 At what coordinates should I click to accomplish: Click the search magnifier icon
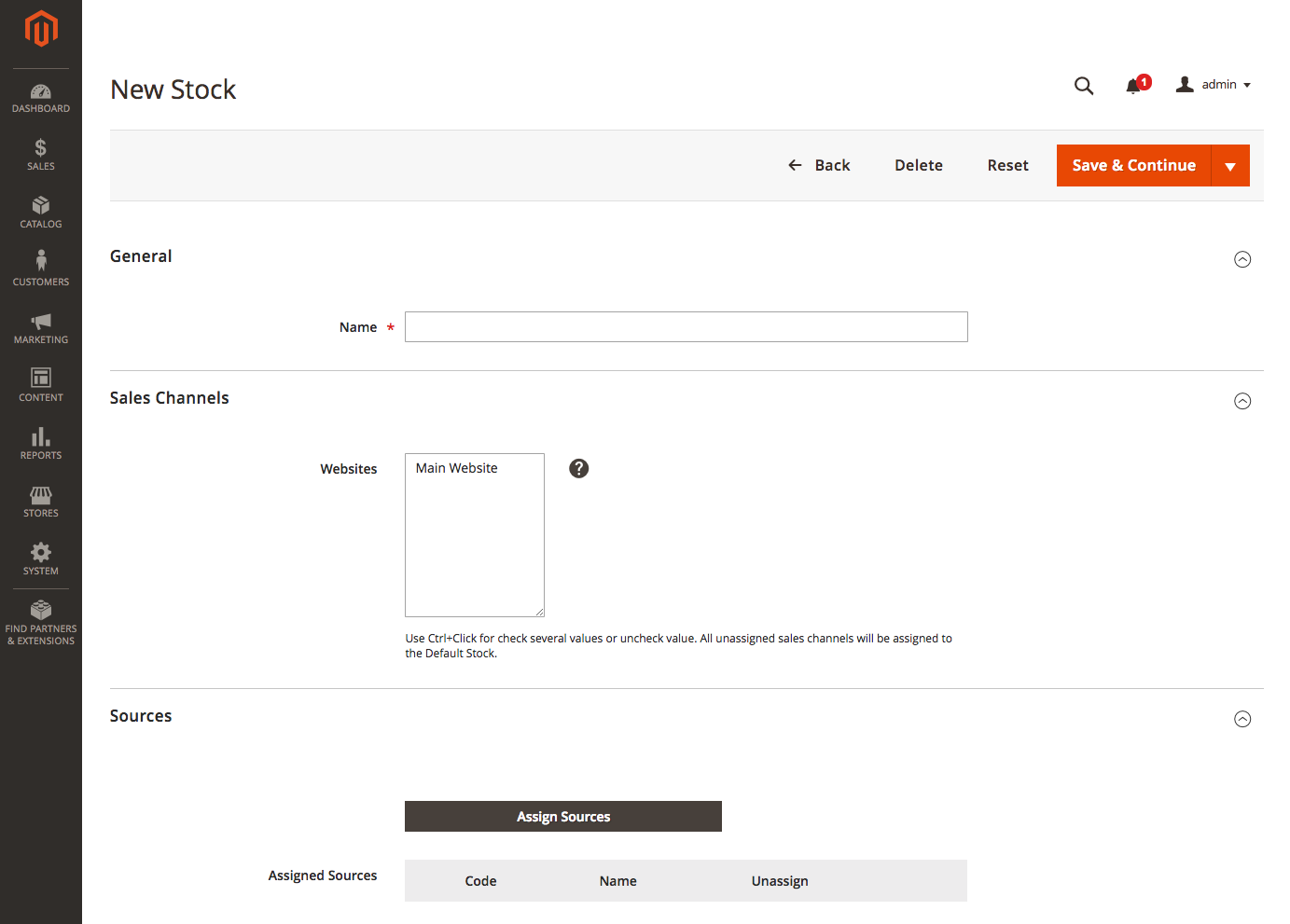pyautogui.click(x=1083, y=86)
